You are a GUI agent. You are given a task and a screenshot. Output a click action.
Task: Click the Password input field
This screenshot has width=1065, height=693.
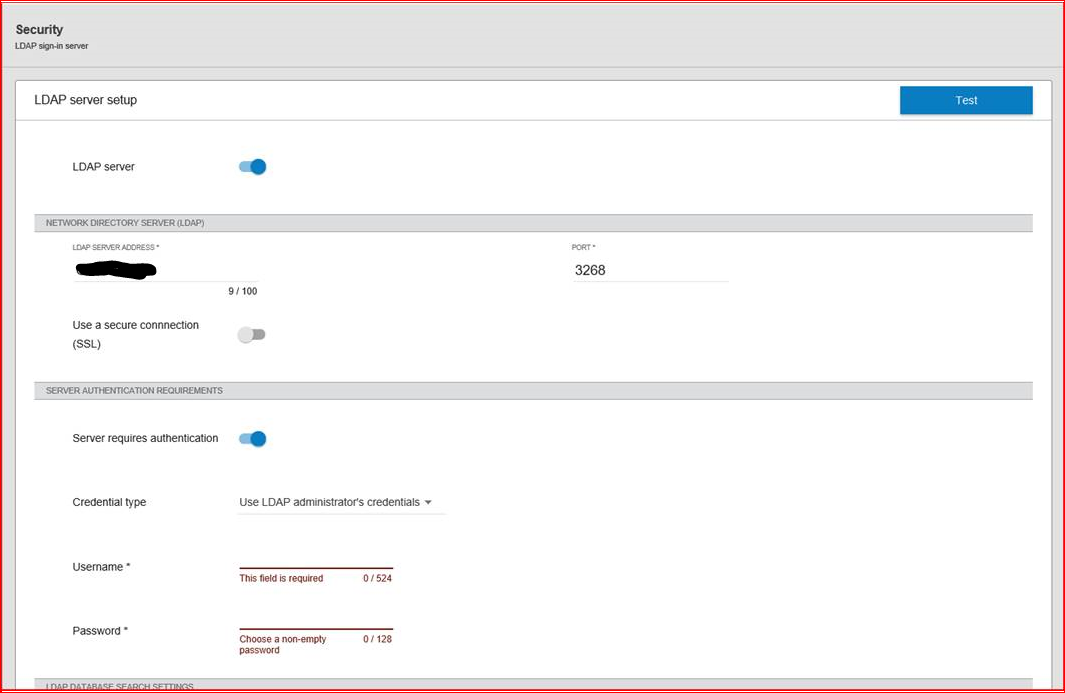pyautogui.click(x=316, y=621)
